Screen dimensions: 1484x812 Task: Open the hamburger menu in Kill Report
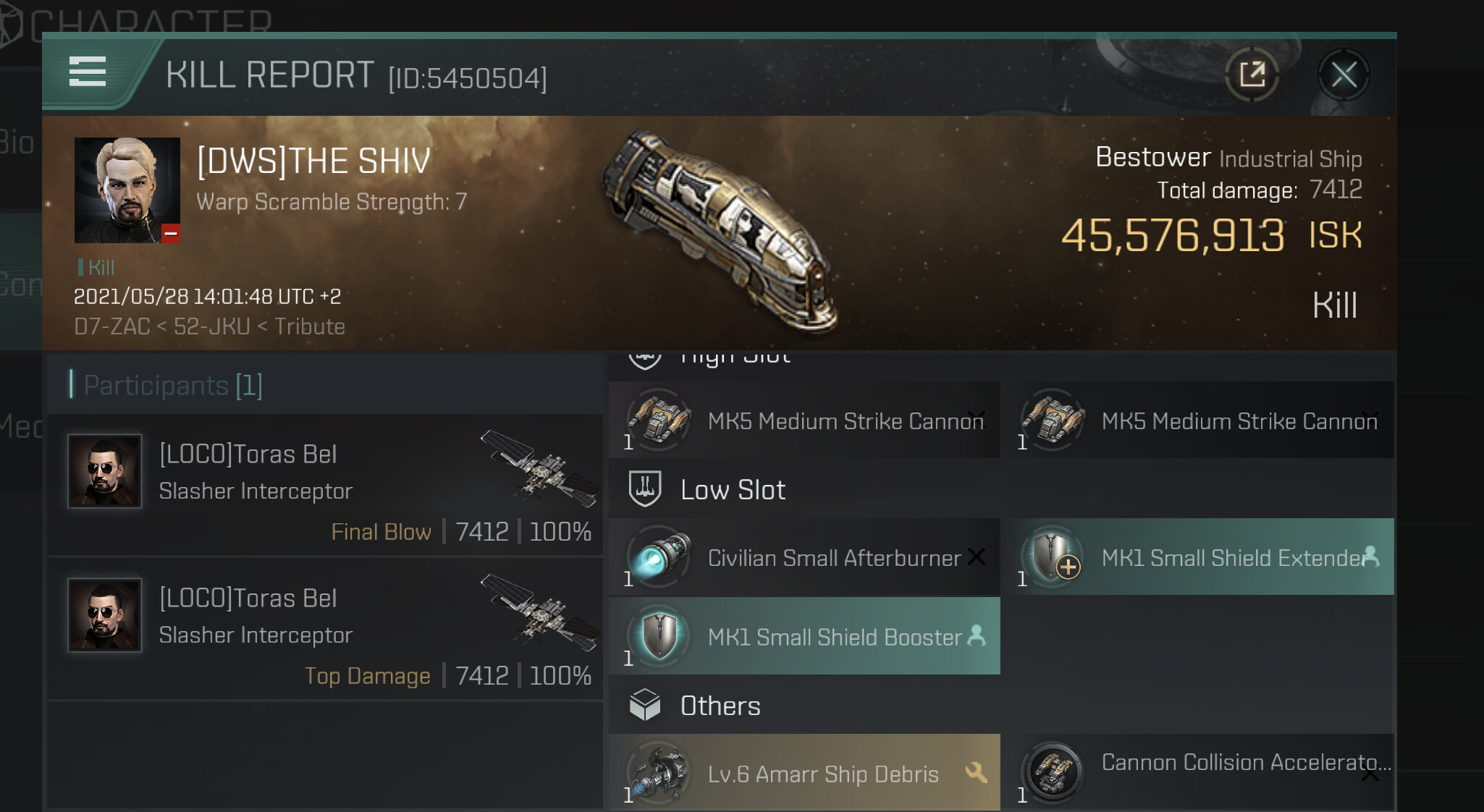88,72
